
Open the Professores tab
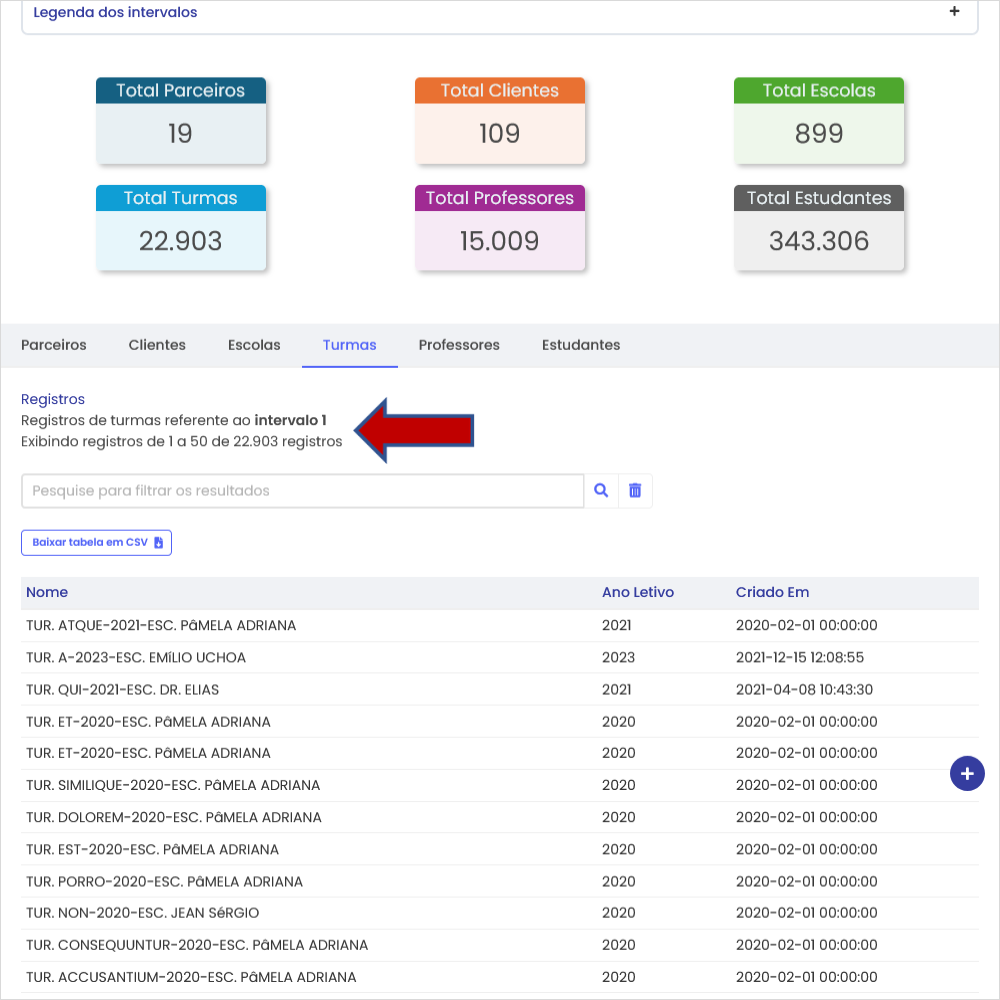click(459, 345)
